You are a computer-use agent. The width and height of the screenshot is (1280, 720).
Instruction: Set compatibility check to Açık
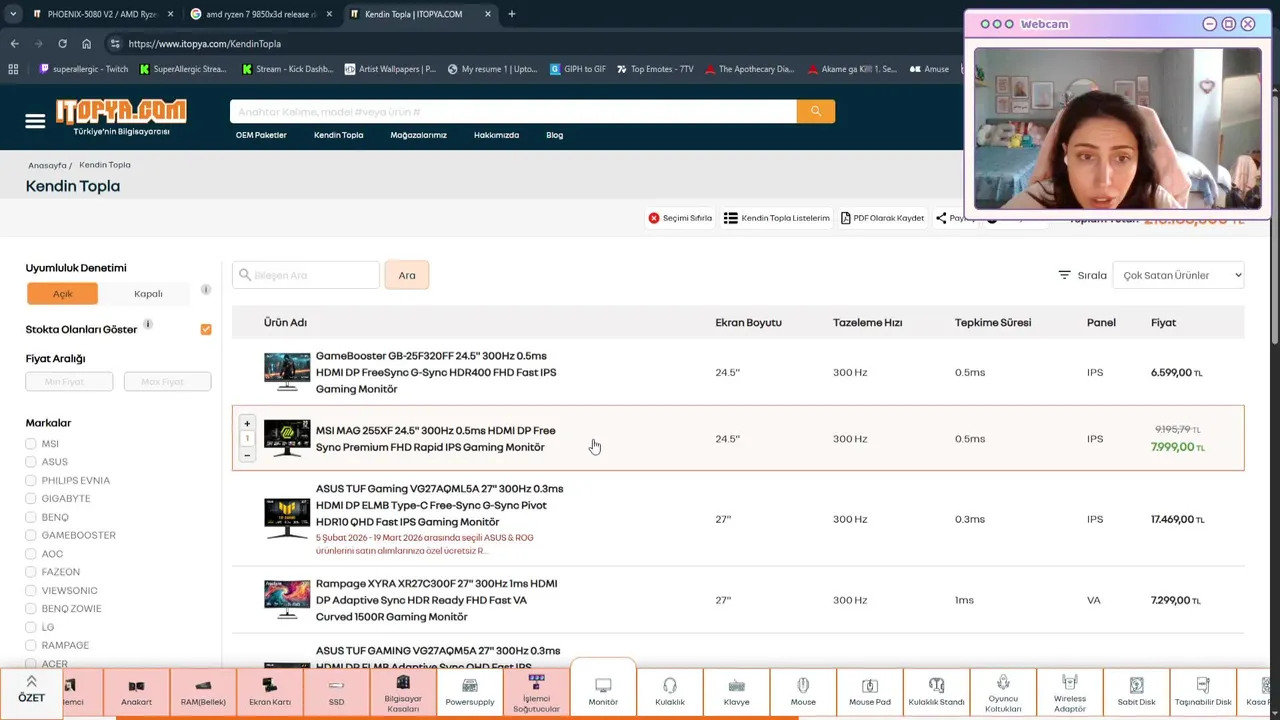(63, 294)
